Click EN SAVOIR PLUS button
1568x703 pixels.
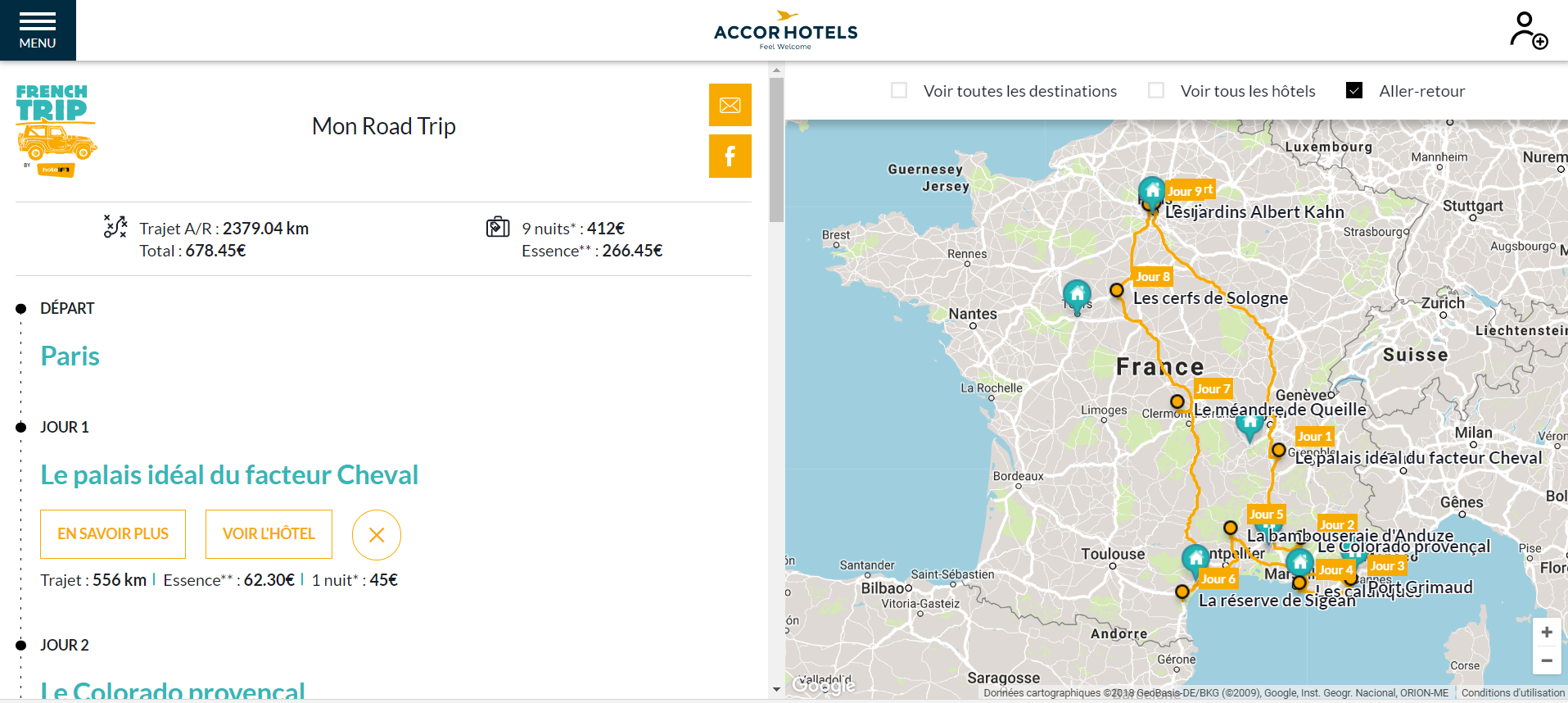(113, 534)
